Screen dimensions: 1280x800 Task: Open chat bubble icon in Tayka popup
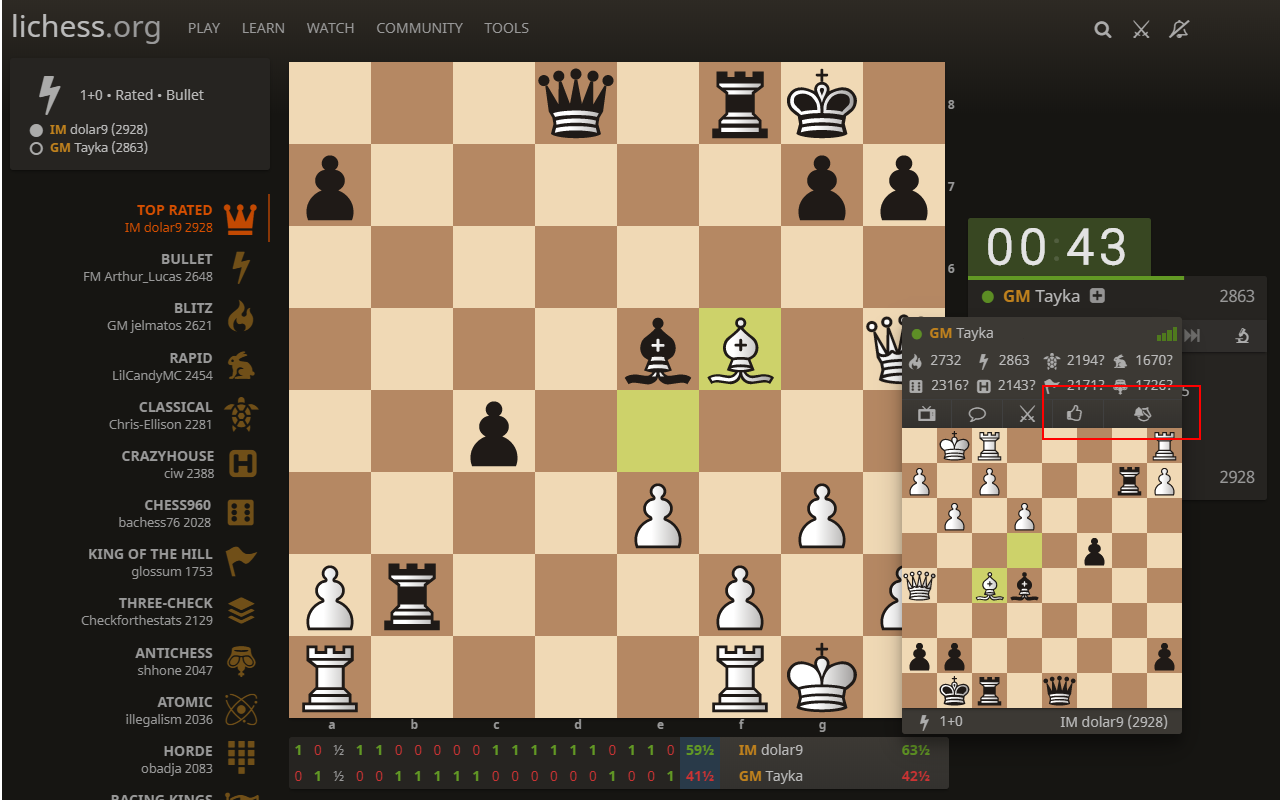coord(977,413)
